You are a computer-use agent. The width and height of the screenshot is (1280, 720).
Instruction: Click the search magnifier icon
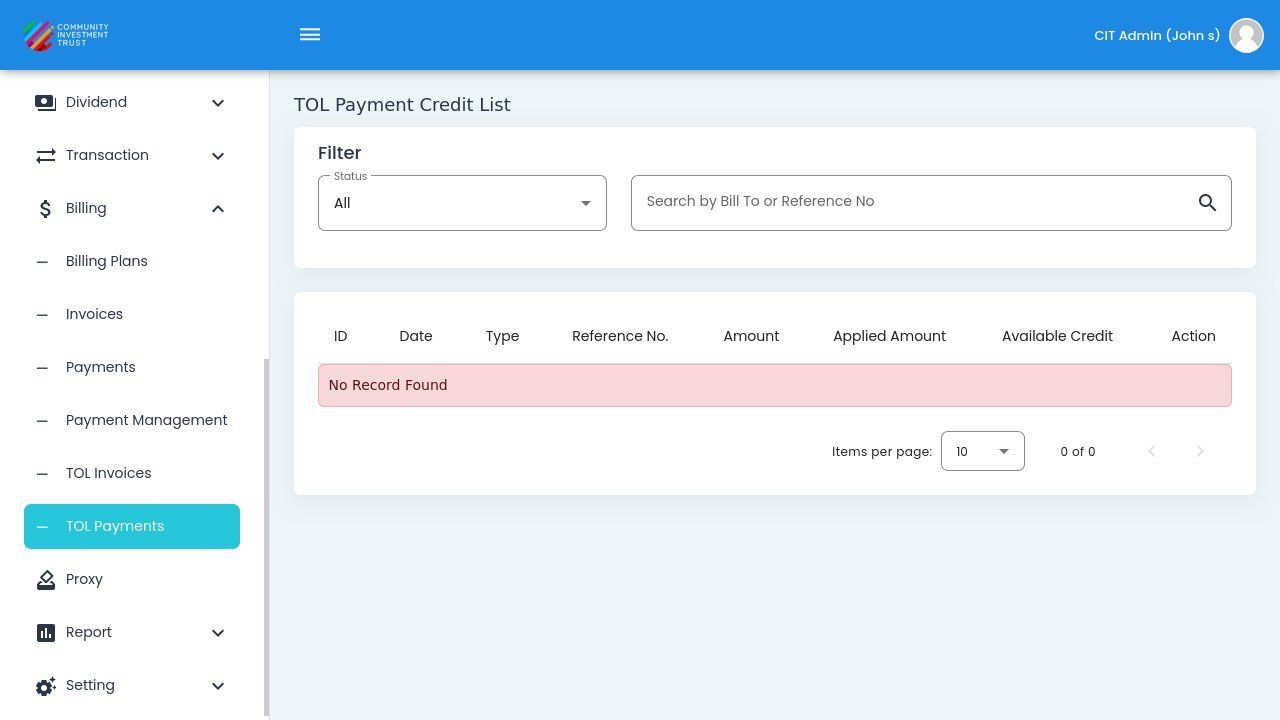1207,203
